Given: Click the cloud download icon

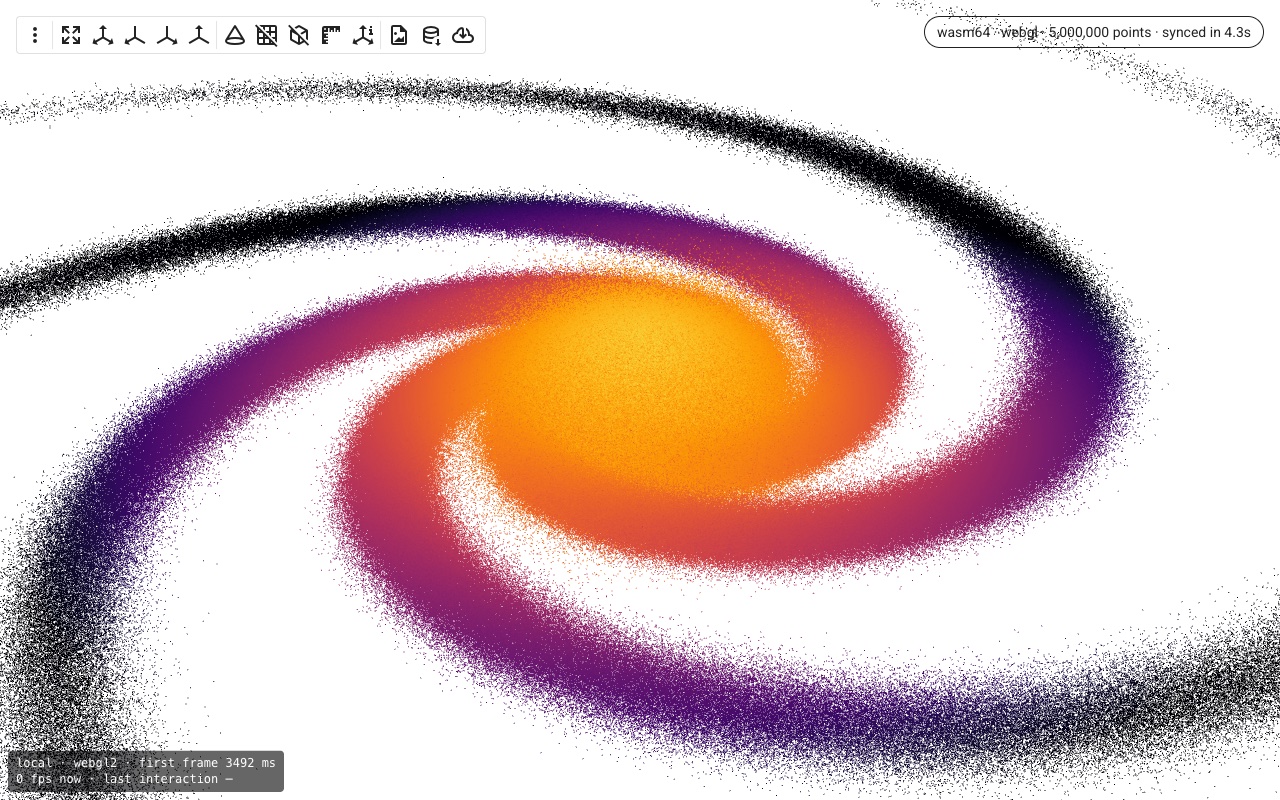Looking at the screenshot, I should pos(463,35).
